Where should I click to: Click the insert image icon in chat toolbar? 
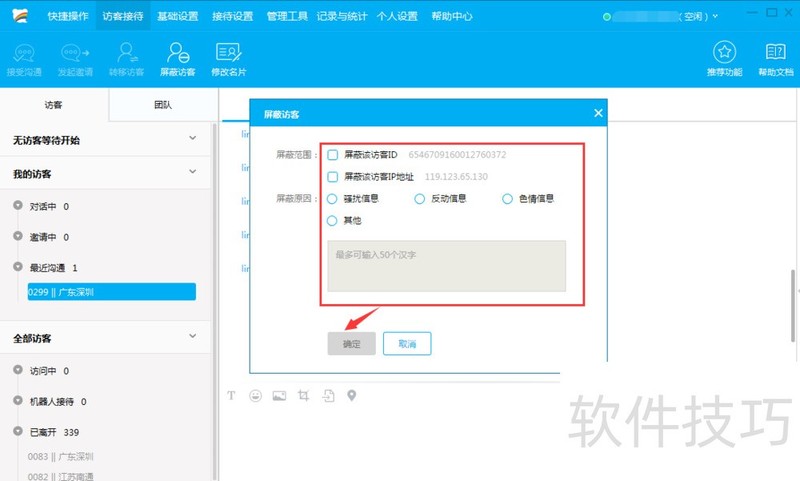coord(279,396)
